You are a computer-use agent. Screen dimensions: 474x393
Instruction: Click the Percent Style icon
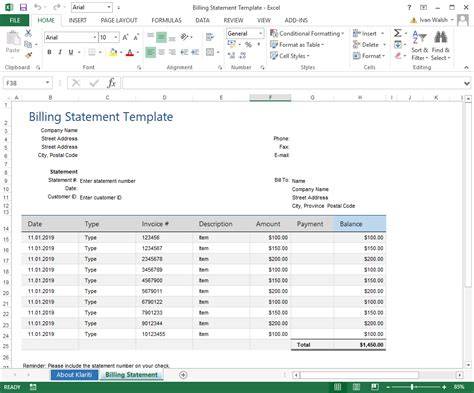[x=248, y=45]
